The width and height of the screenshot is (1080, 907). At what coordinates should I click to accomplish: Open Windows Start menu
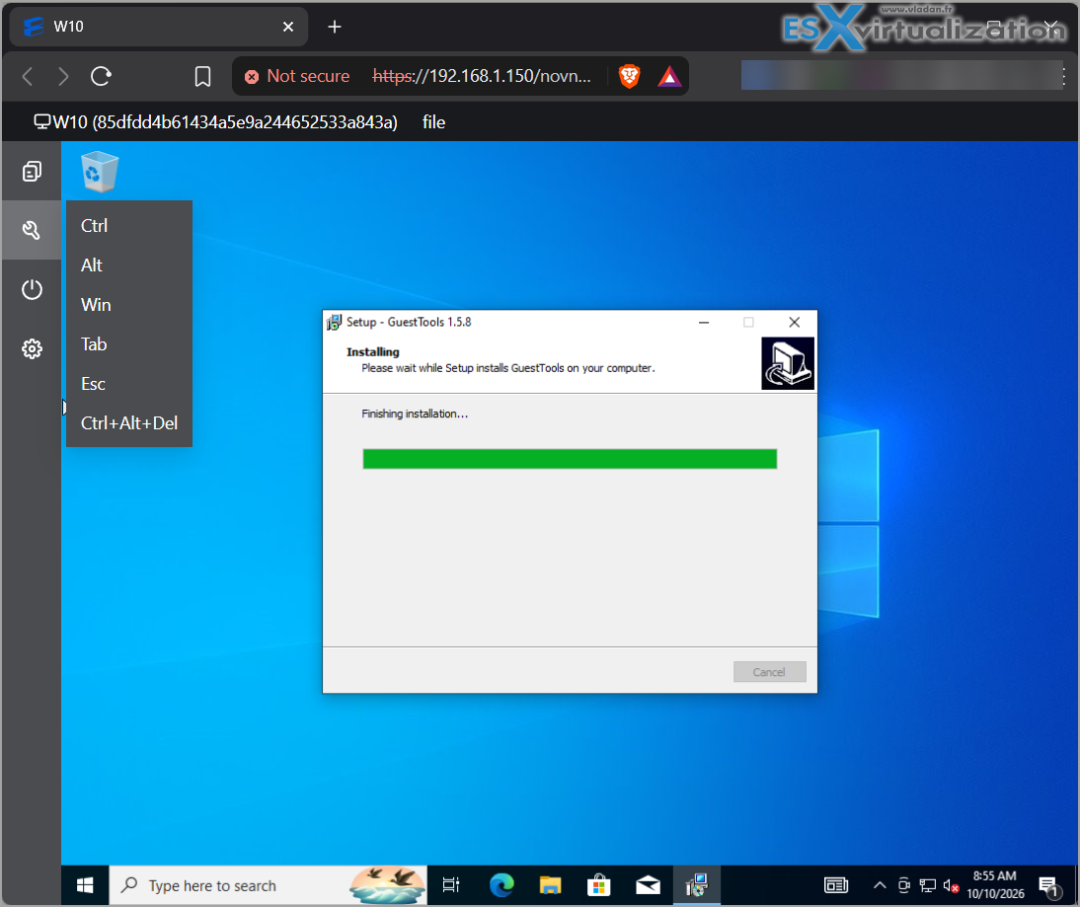click(85, 885)
